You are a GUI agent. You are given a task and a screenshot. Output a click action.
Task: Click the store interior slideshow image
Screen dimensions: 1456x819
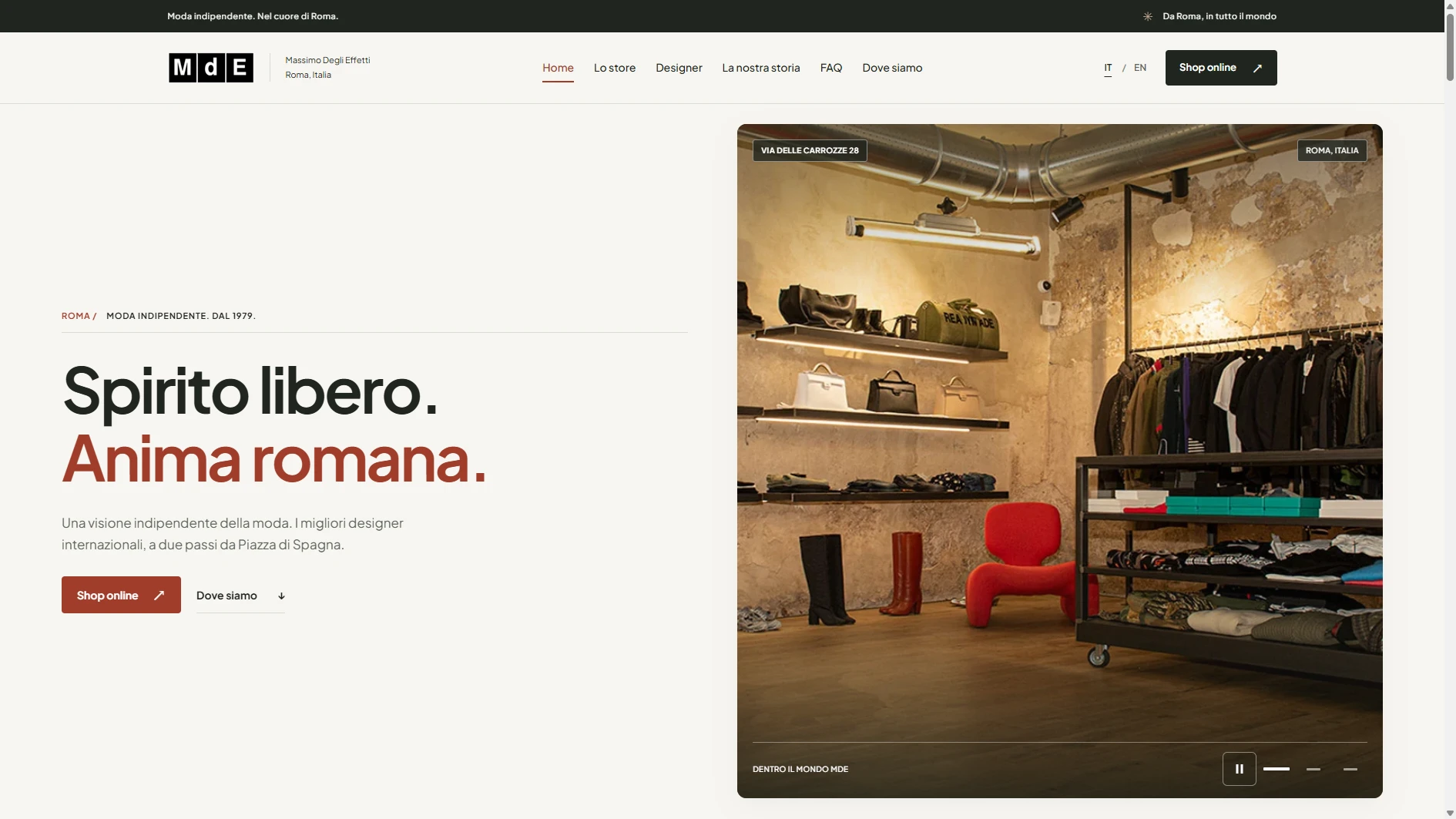tap(1060, 461)
